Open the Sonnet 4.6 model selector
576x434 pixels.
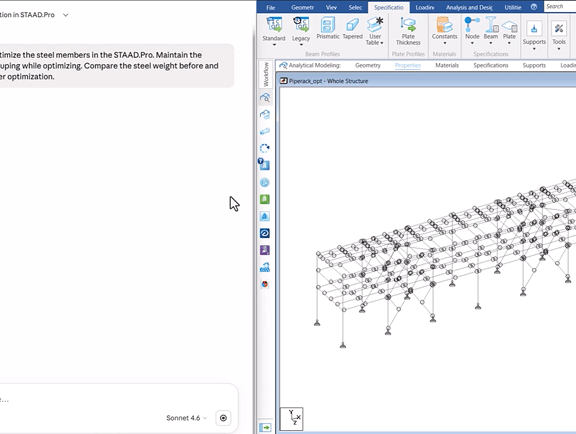pyautogui.click(x=187, y=418)
